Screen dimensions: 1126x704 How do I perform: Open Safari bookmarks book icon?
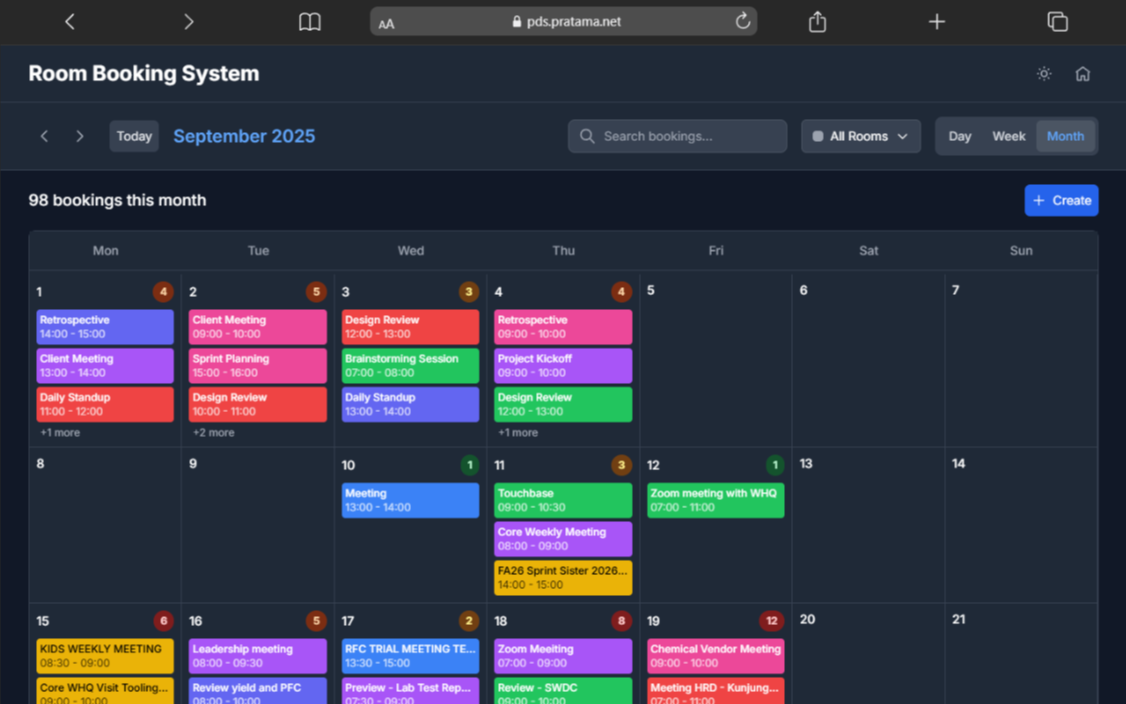click(x=310, y=21)
